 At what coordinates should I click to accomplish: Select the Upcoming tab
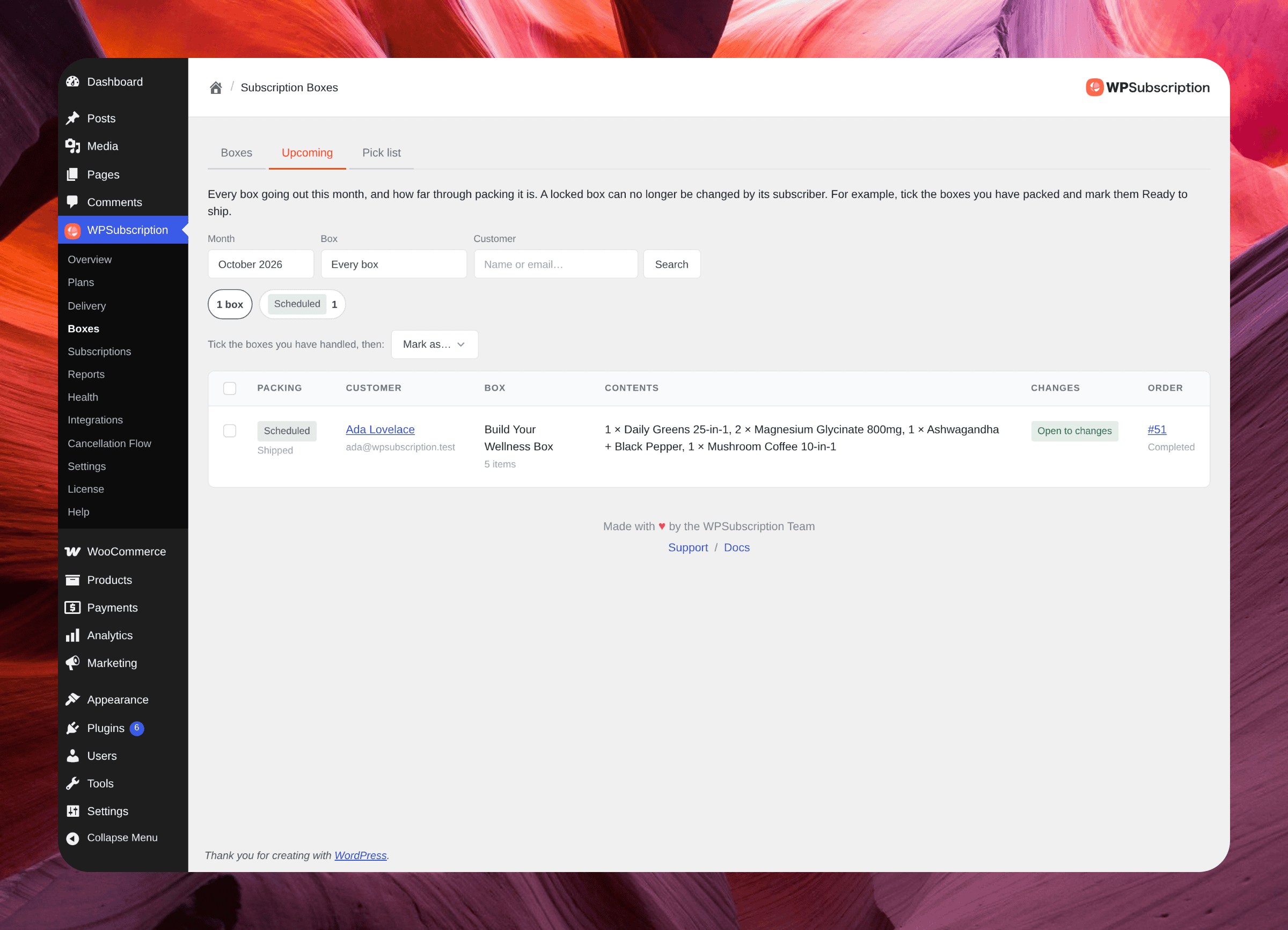pyautogui.click(x=307, y=153)
